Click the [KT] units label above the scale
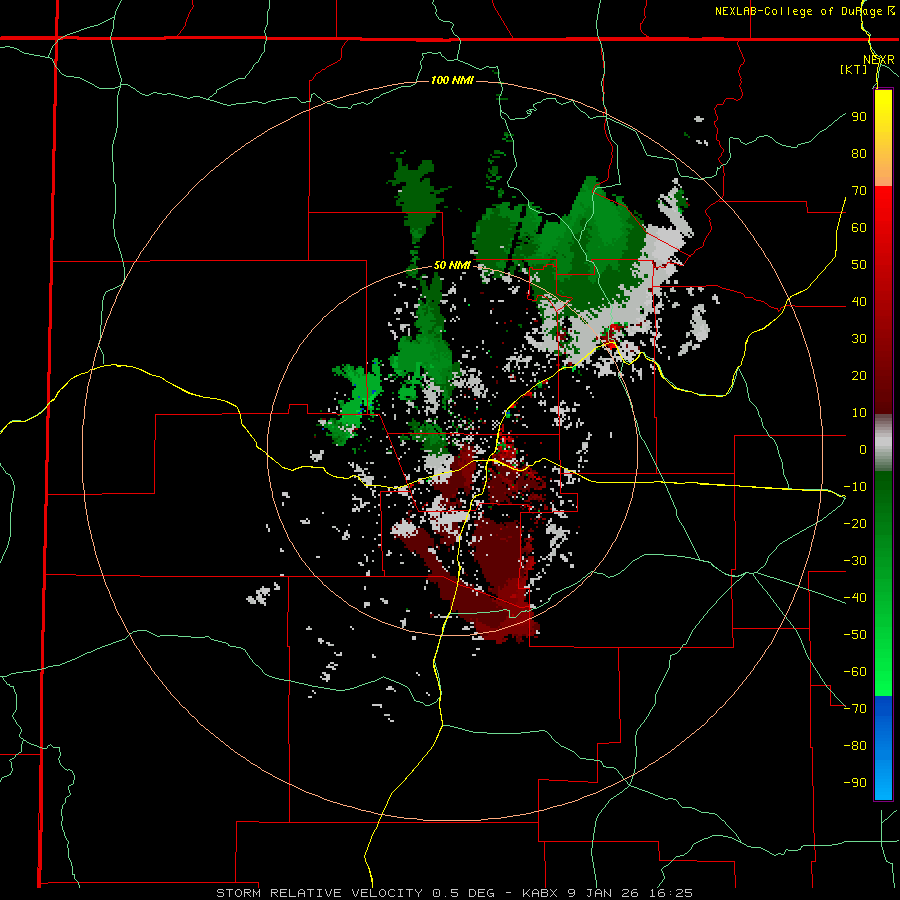Viewport: 900px width, 900px height. point(854,69)
